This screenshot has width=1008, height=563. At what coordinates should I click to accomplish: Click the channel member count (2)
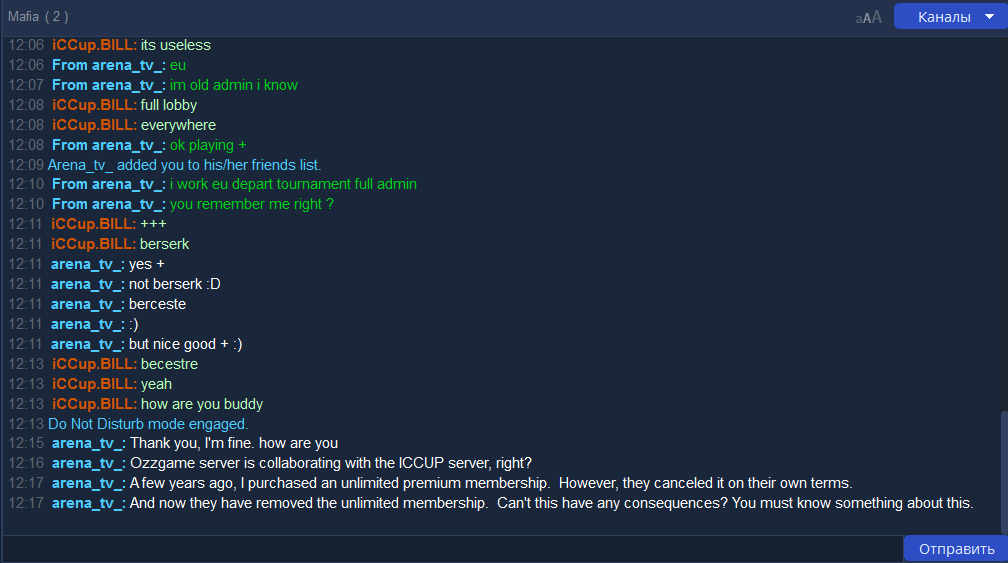pos(57,17)
